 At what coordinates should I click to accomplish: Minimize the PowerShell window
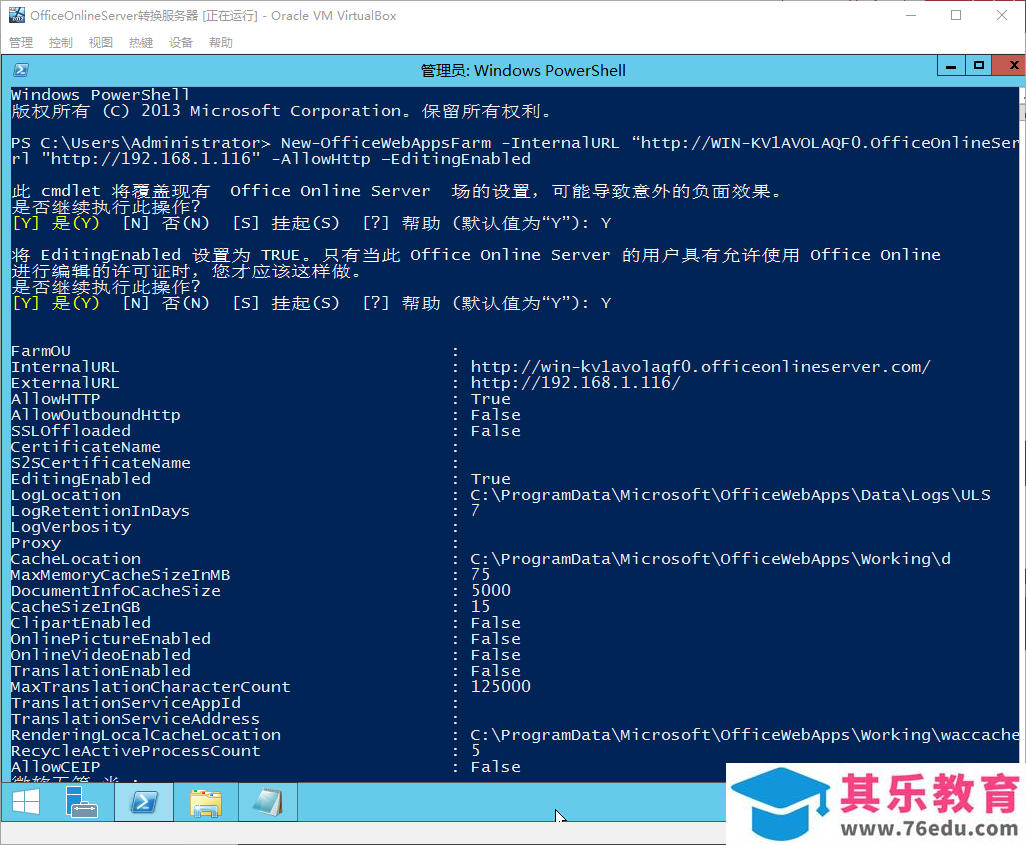coord(951,65)
